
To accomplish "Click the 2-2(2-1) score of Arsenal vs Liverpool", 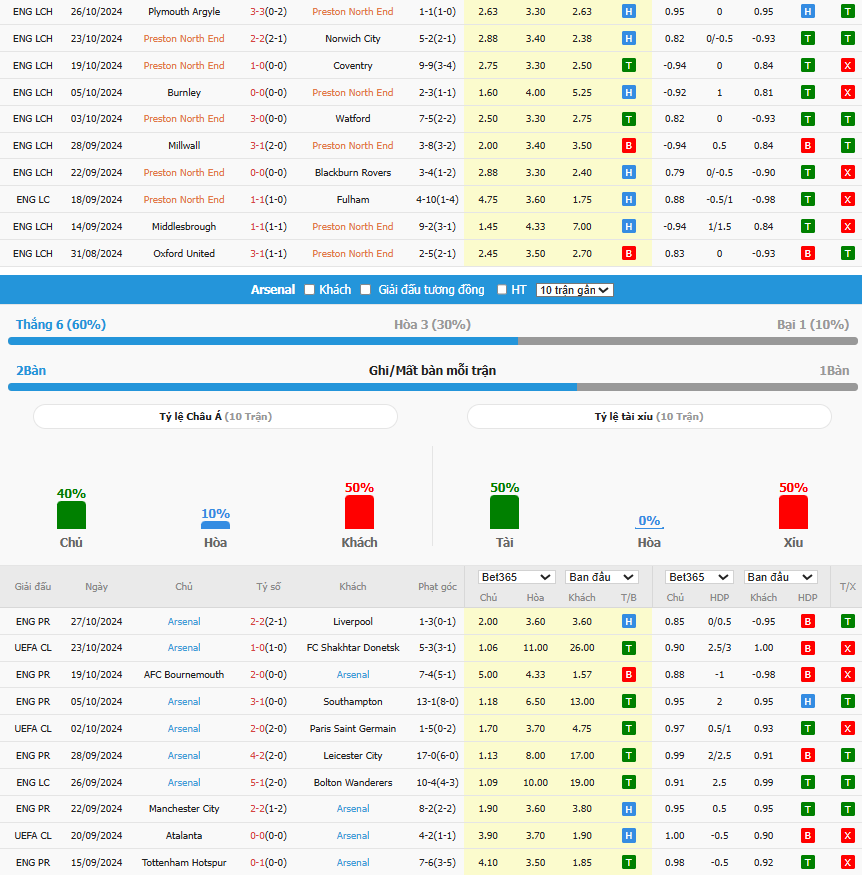I will coord(268,621).
